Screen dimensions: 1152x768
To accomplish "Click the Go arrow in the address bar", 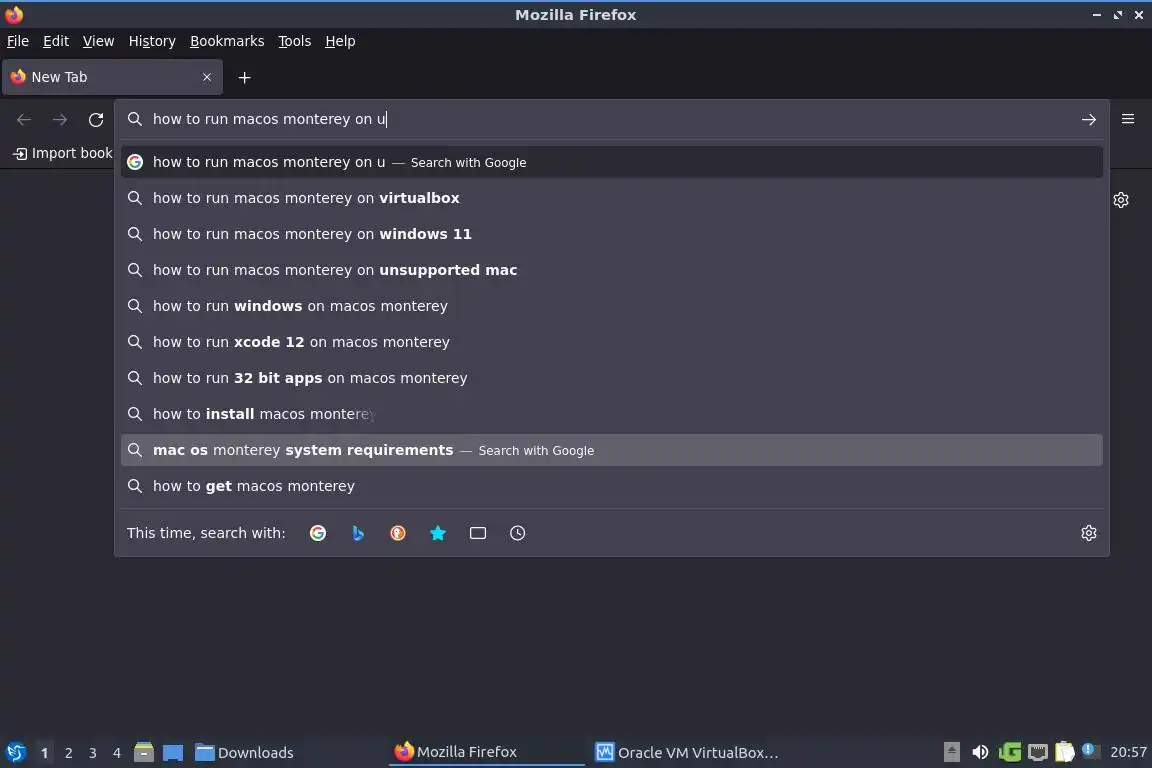I will (1088, 119).
